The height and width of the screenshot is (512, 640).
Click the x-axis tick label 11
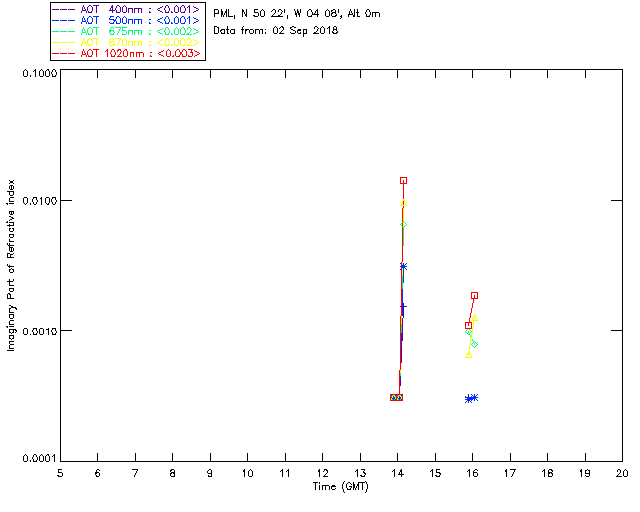(x=285, y=473)
